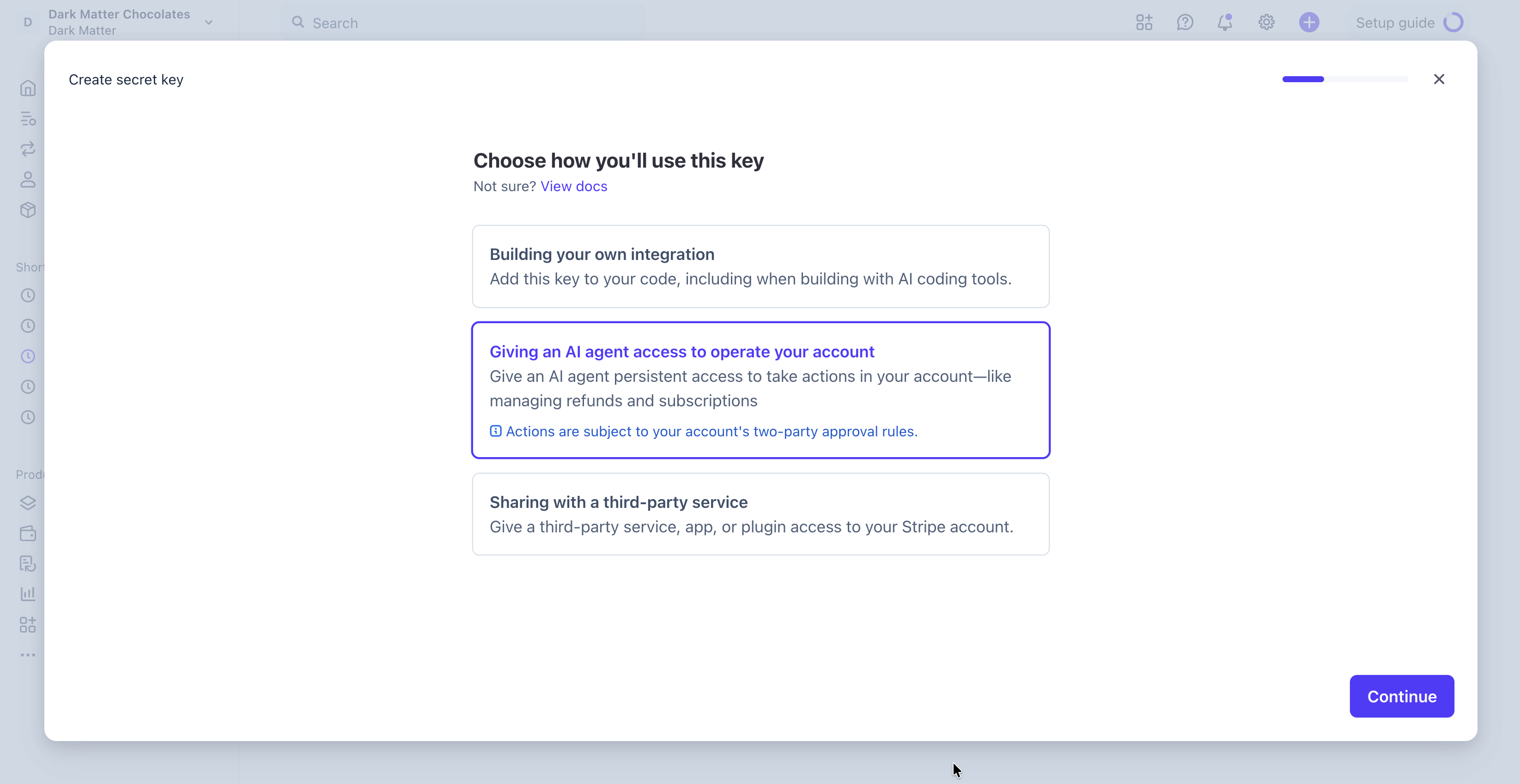Image resolution: width=1520 pixels, height=784 pixels.
Task: Open the help chat question icon
Action: point(1185,23)
